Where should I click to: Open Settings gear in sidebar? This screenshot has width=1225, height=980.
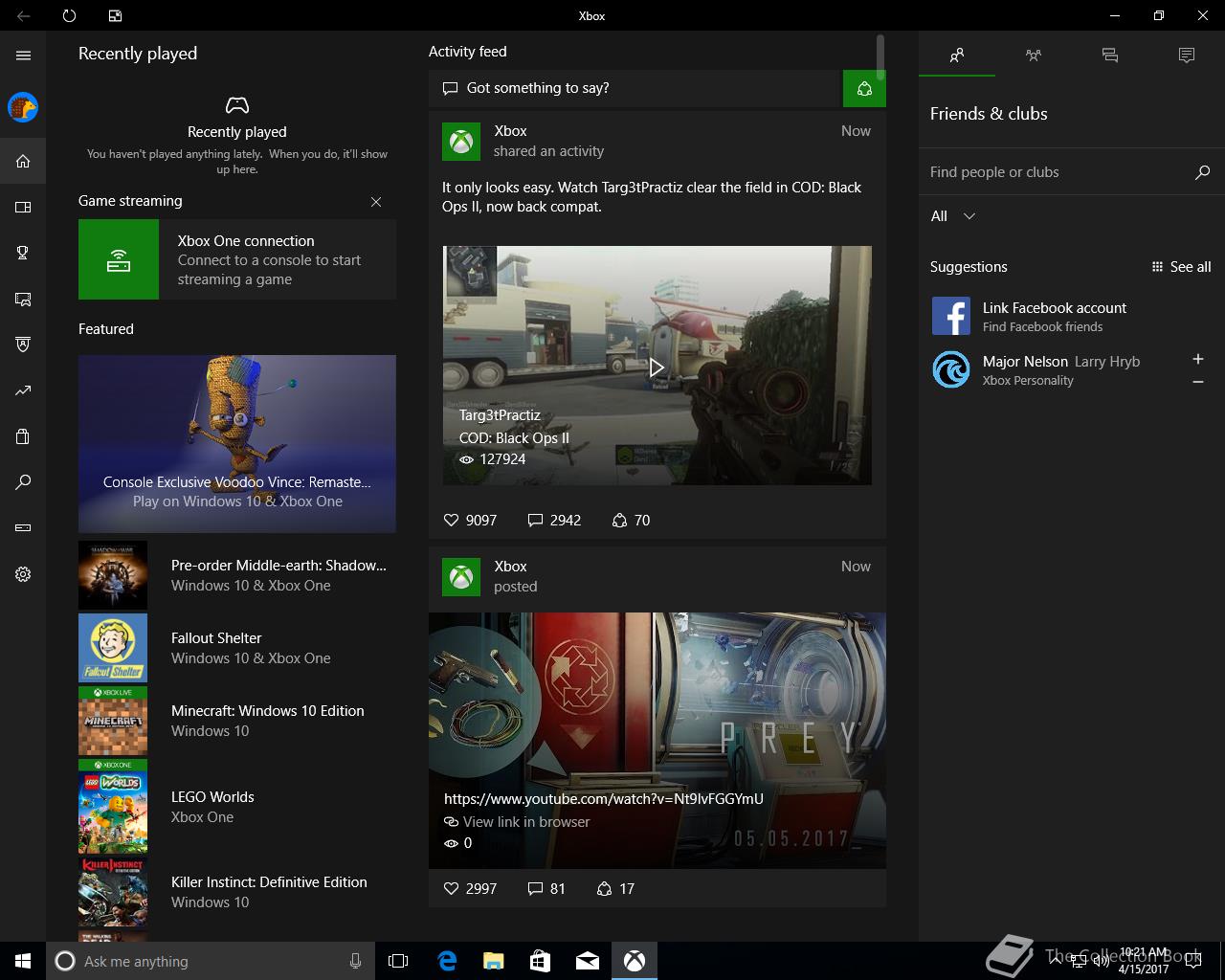click(23, 574)
